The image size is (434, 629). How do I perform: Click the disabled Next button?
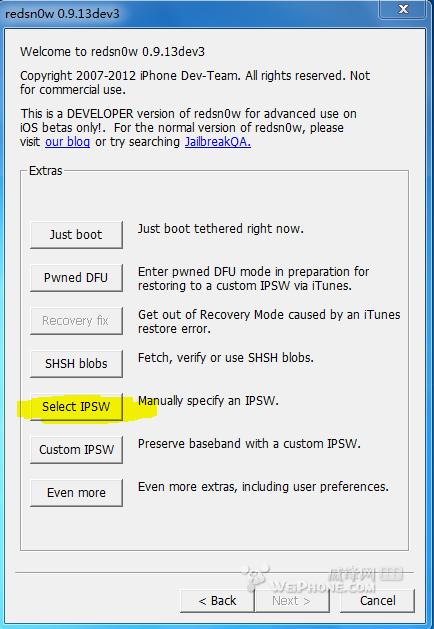pos(291,601)
